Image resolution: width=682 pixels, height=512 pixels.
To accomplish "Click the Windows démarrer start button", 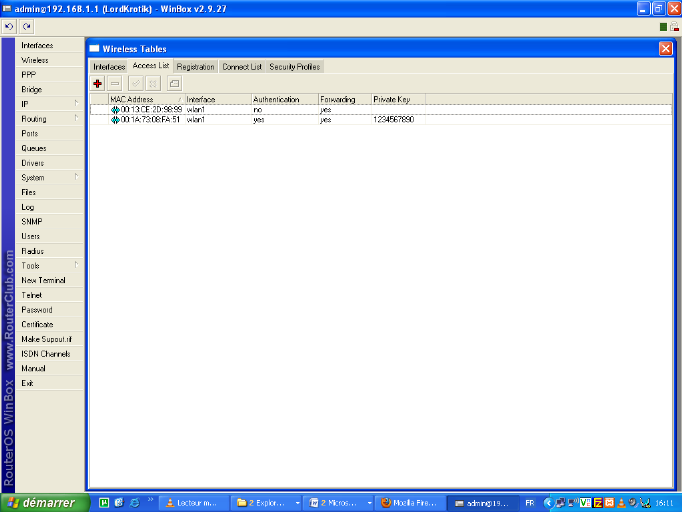I will [42, 502].
